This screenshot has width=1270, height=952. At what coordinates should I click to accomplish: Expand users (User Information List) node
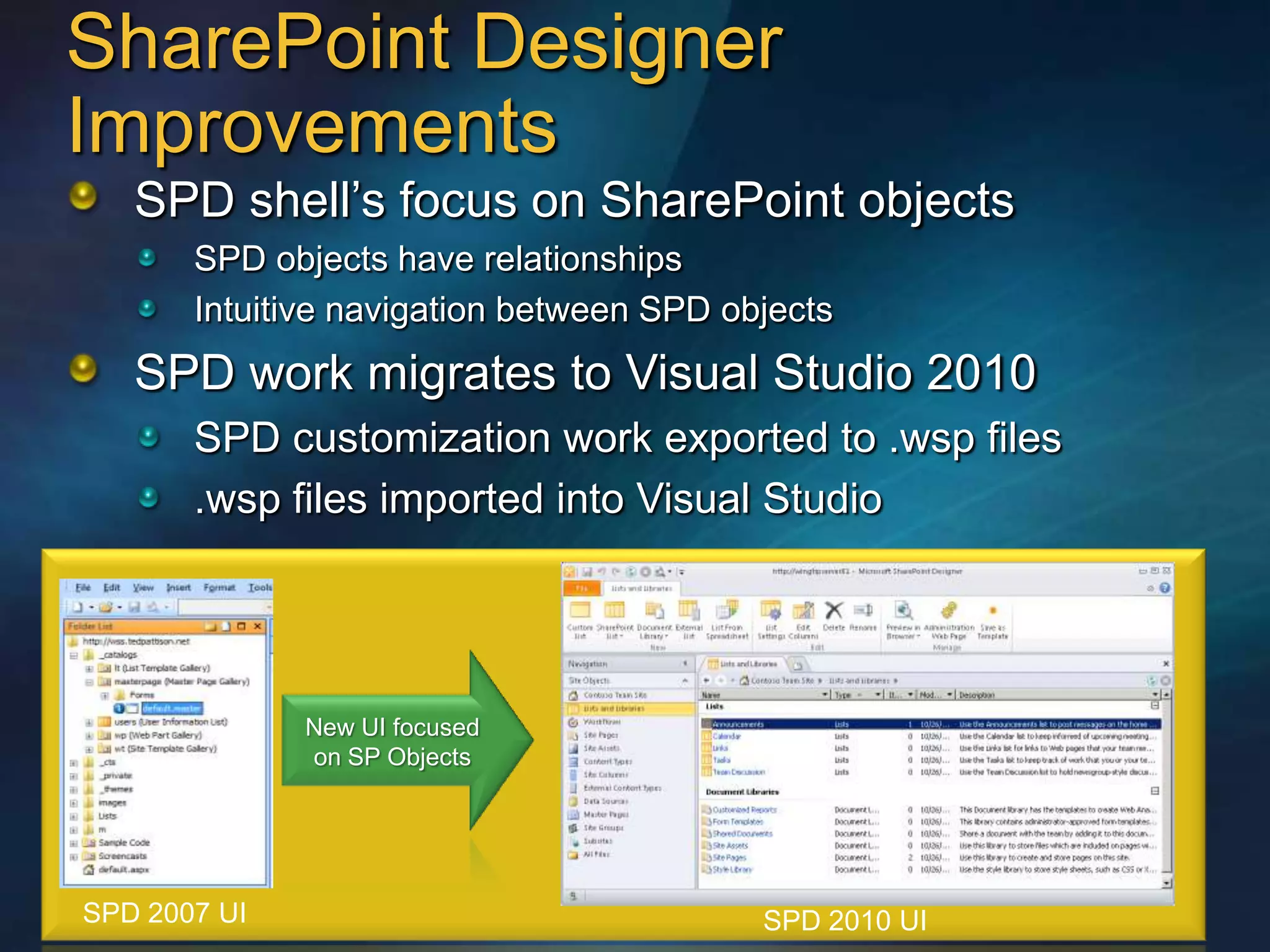89,722
